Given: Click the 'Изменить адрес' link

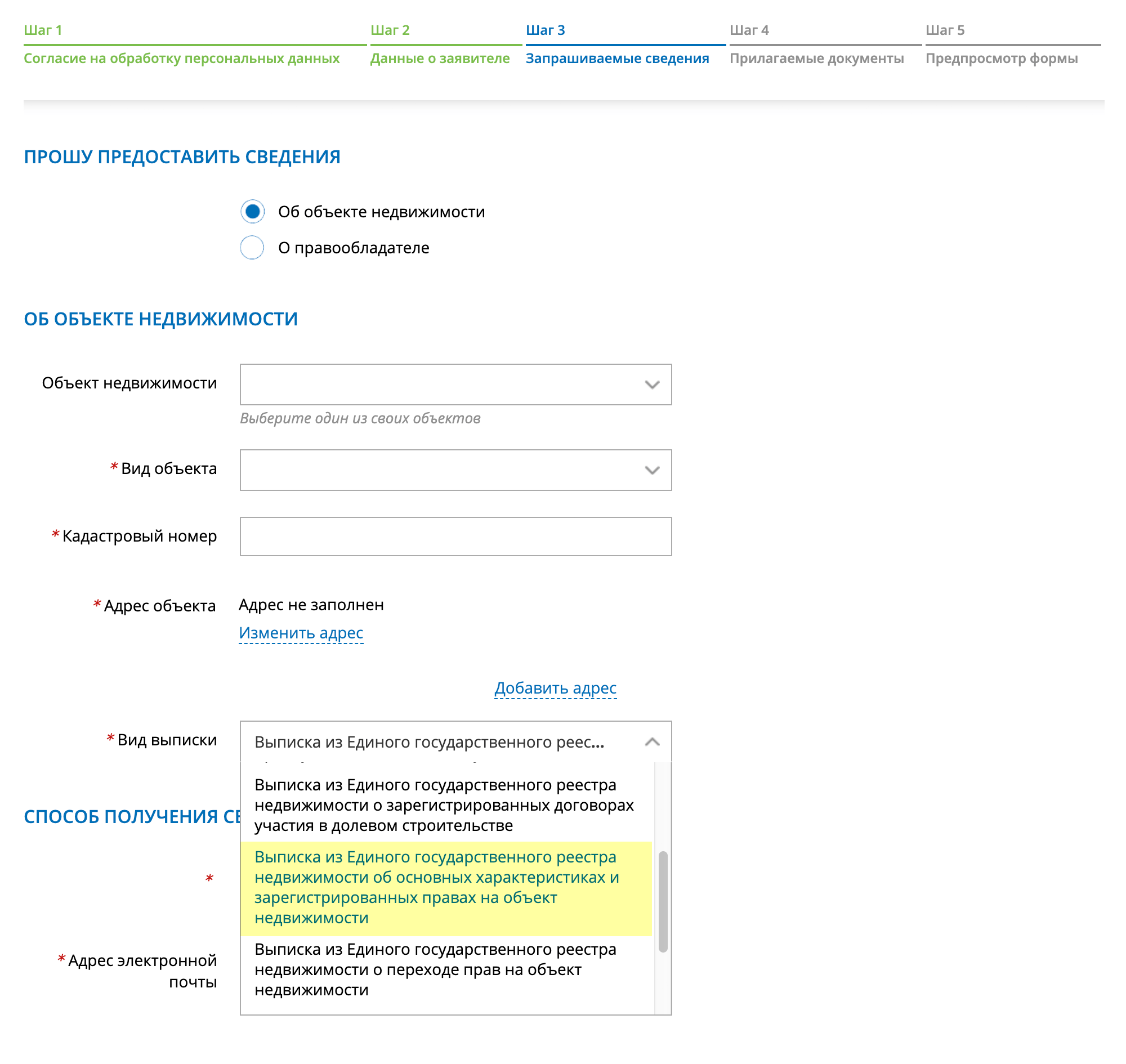Looking at the screenshot, I should (x=301, y=633).
